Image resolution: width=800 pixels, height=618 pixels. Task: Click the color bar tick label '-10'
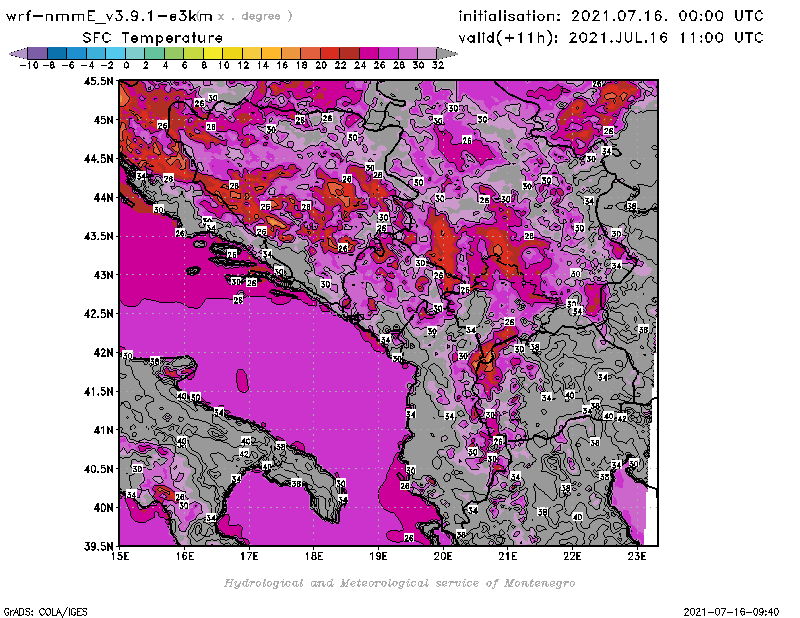coord(29,65)
